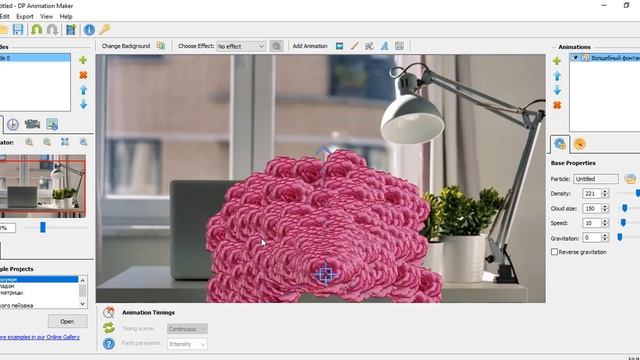
Task: Click the Change Background picture icon
Action: (x=161, y=46)
